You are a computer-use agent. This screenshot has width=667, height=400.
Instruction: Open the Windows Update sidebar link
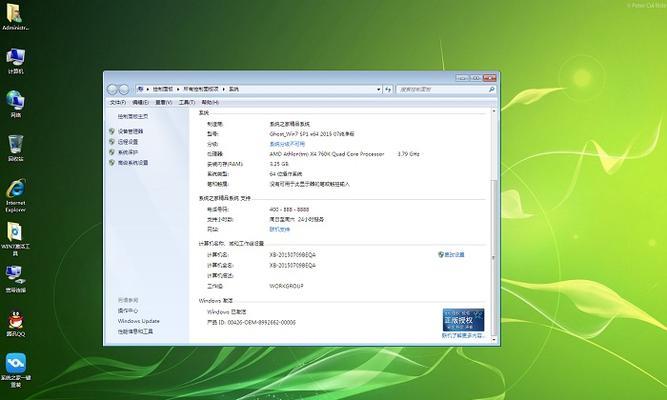click(x=139, y=321)
